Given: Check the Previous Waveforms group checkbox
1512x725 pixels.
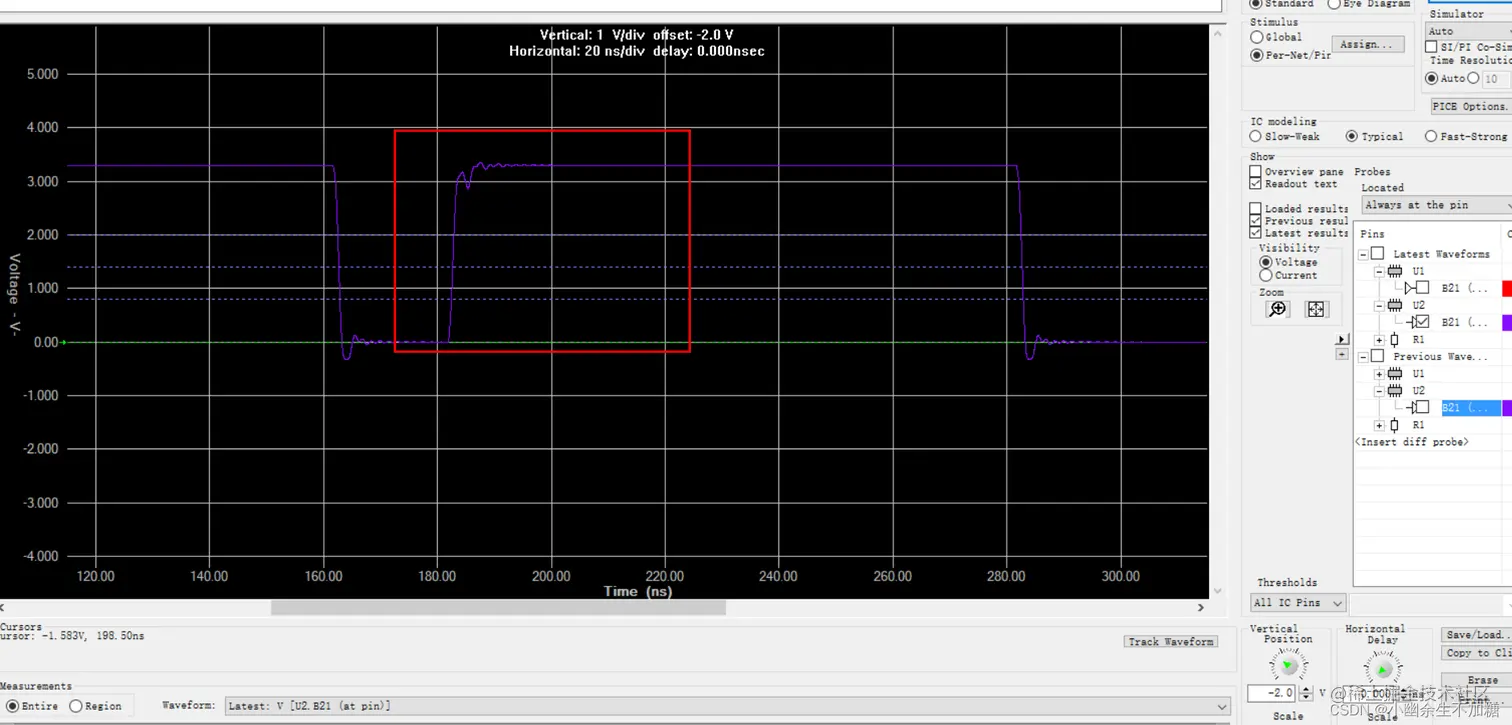Looking at the screenshot, I should 1378,356.
